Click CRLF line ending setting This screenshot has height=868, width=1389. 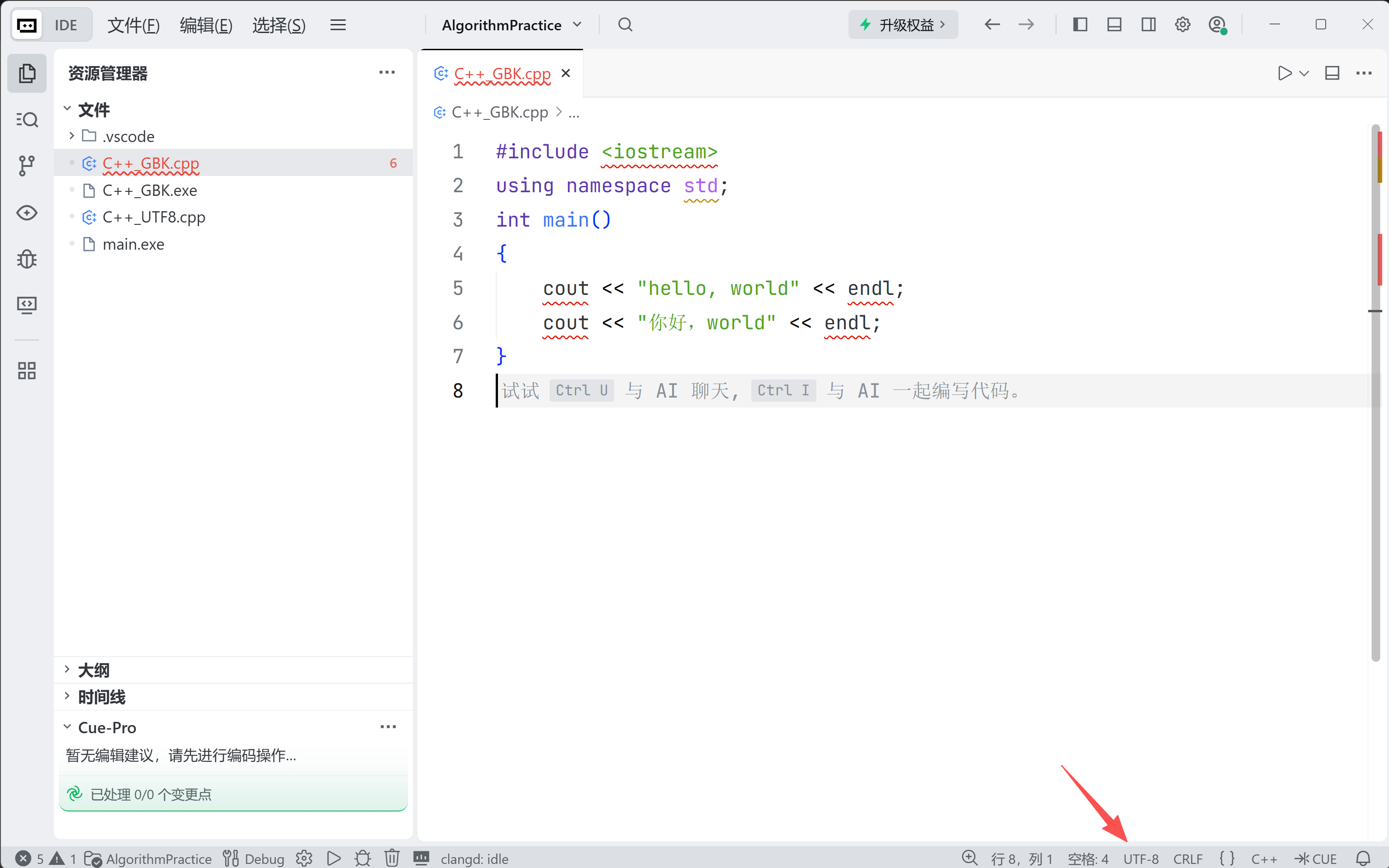click(1188, 859)
